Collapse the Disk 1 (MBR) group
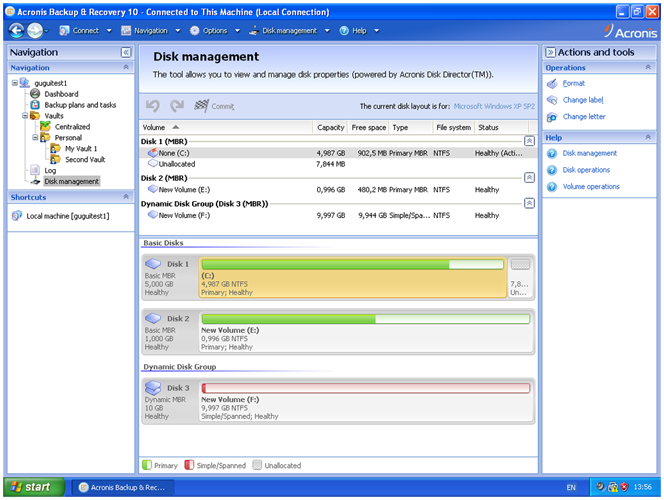 [x=529, y=141]
